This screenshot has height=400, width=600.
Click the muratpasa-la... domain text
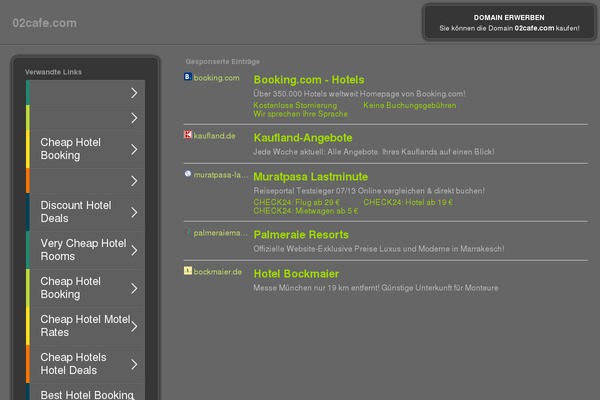[x=221, y=175]
